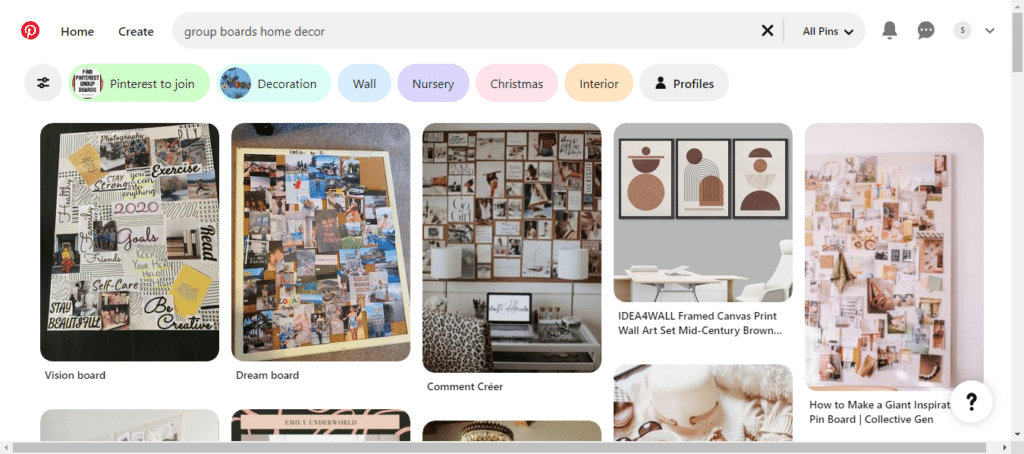Expand the All Pins dropdown
The image size is (1024, 454).
pos(827,31)
